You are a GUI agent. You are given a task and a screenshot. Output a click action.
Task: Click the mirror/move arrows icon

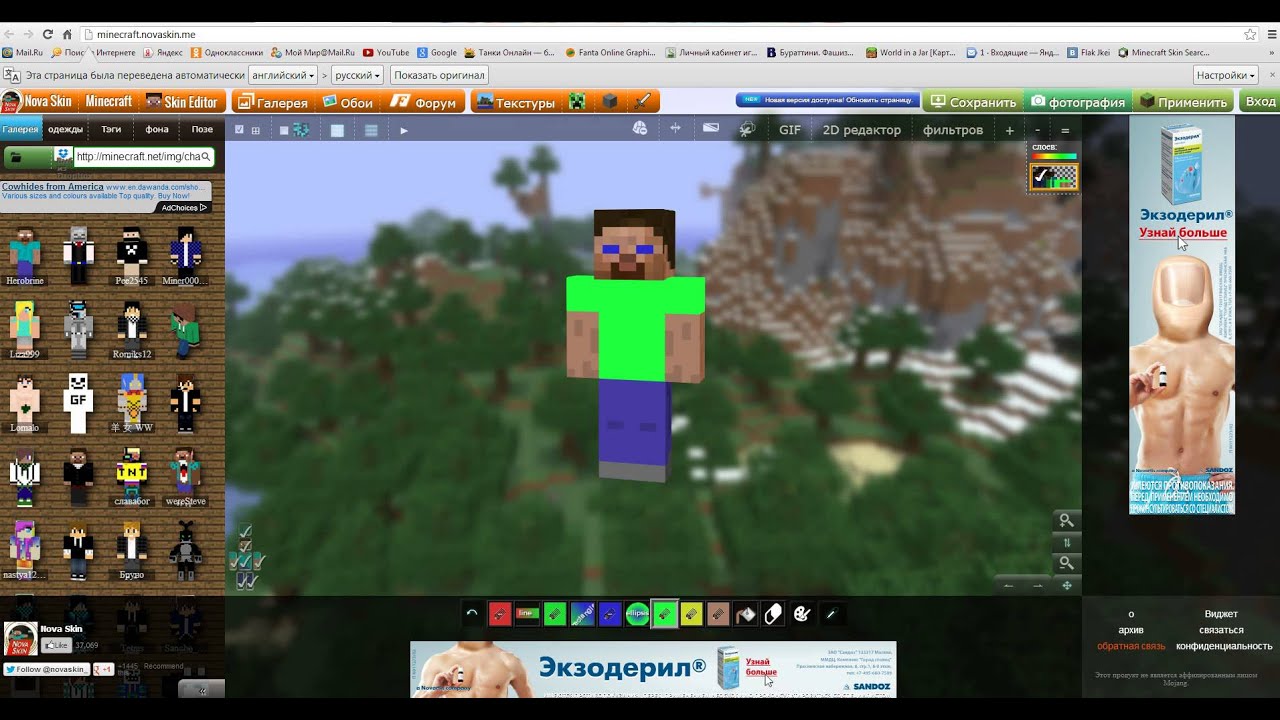pos(675,129)
